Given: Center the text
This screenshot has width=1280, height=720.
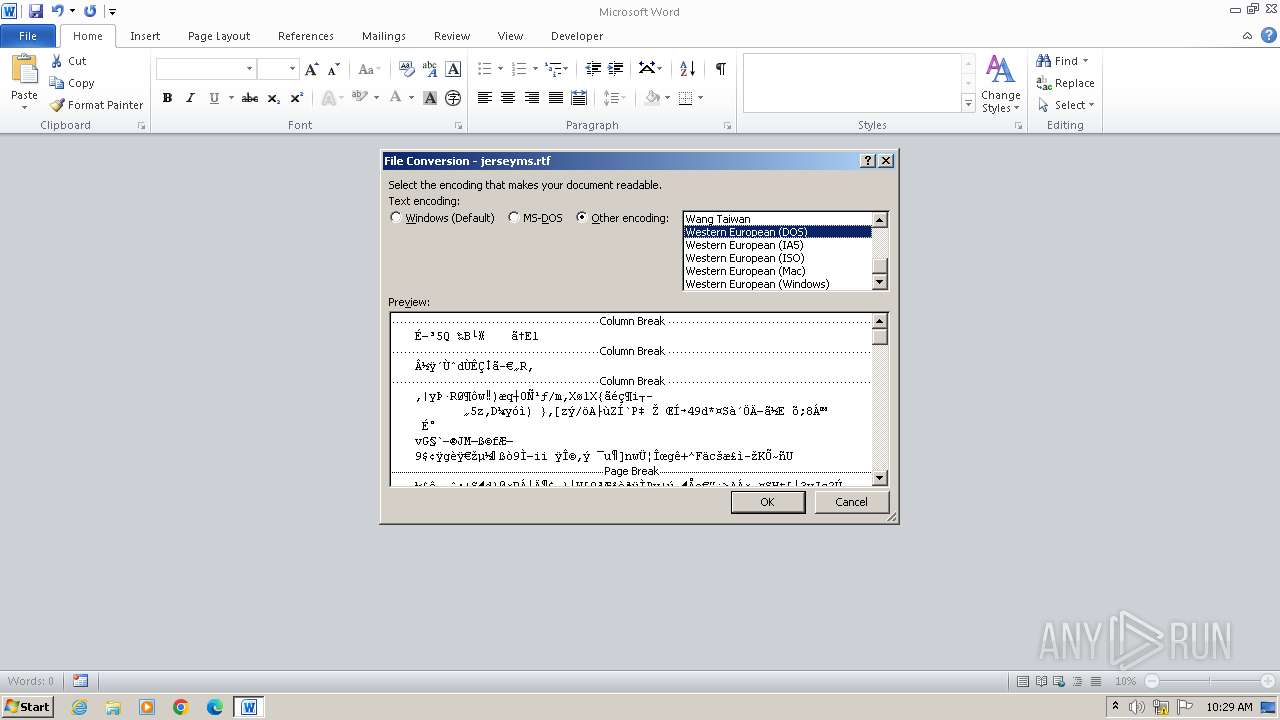Looking at the screenshot, I should click(x=508, y=98).
